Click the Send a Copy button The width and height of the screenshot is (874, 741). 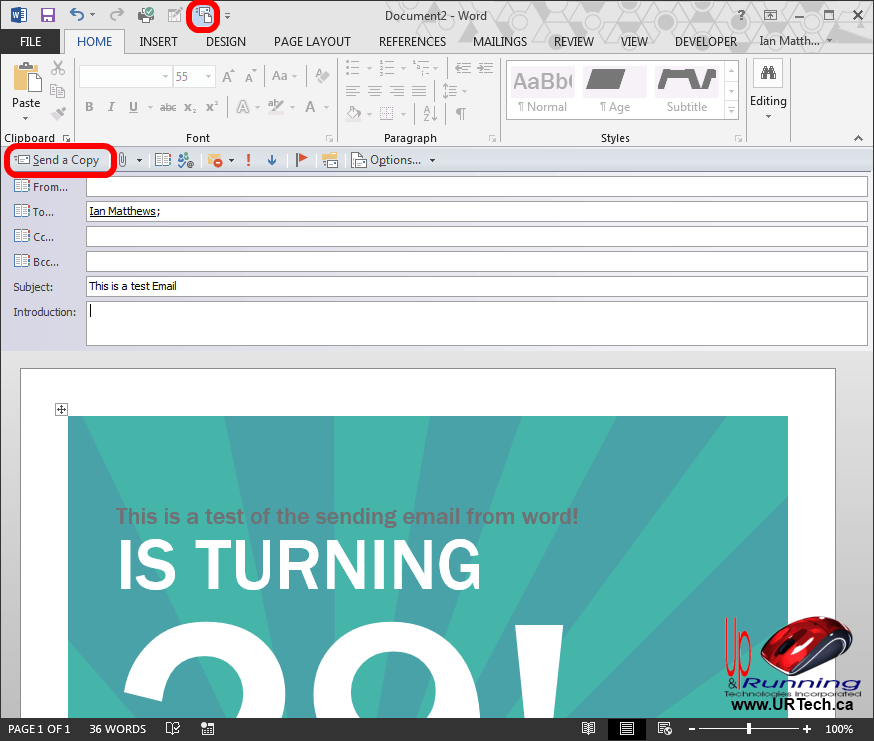pyautogui.click(x=58, y=160)
